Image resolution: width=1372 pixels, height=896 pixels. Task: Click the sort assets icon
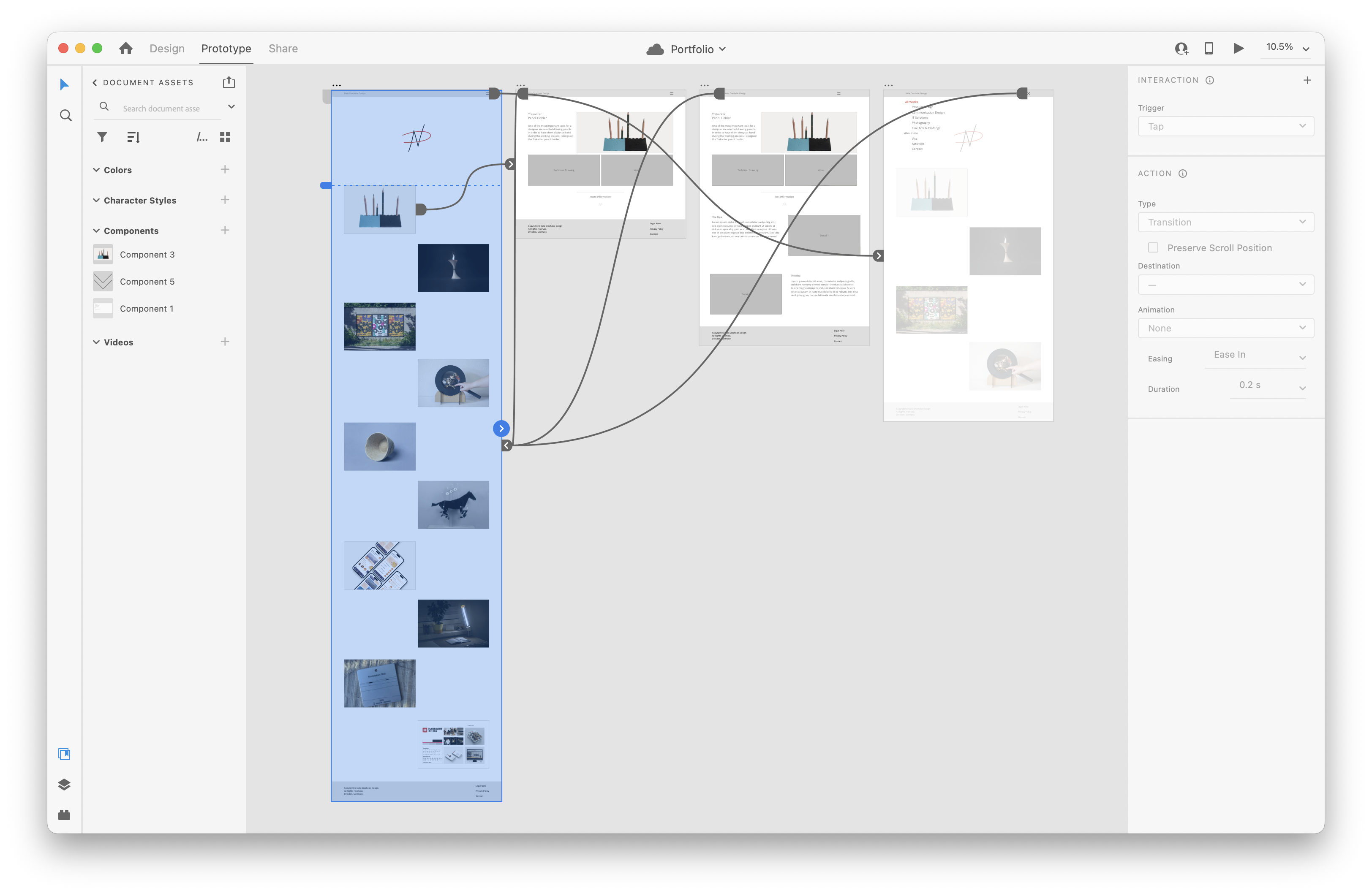pyautogui.click(x=133, y=137)
